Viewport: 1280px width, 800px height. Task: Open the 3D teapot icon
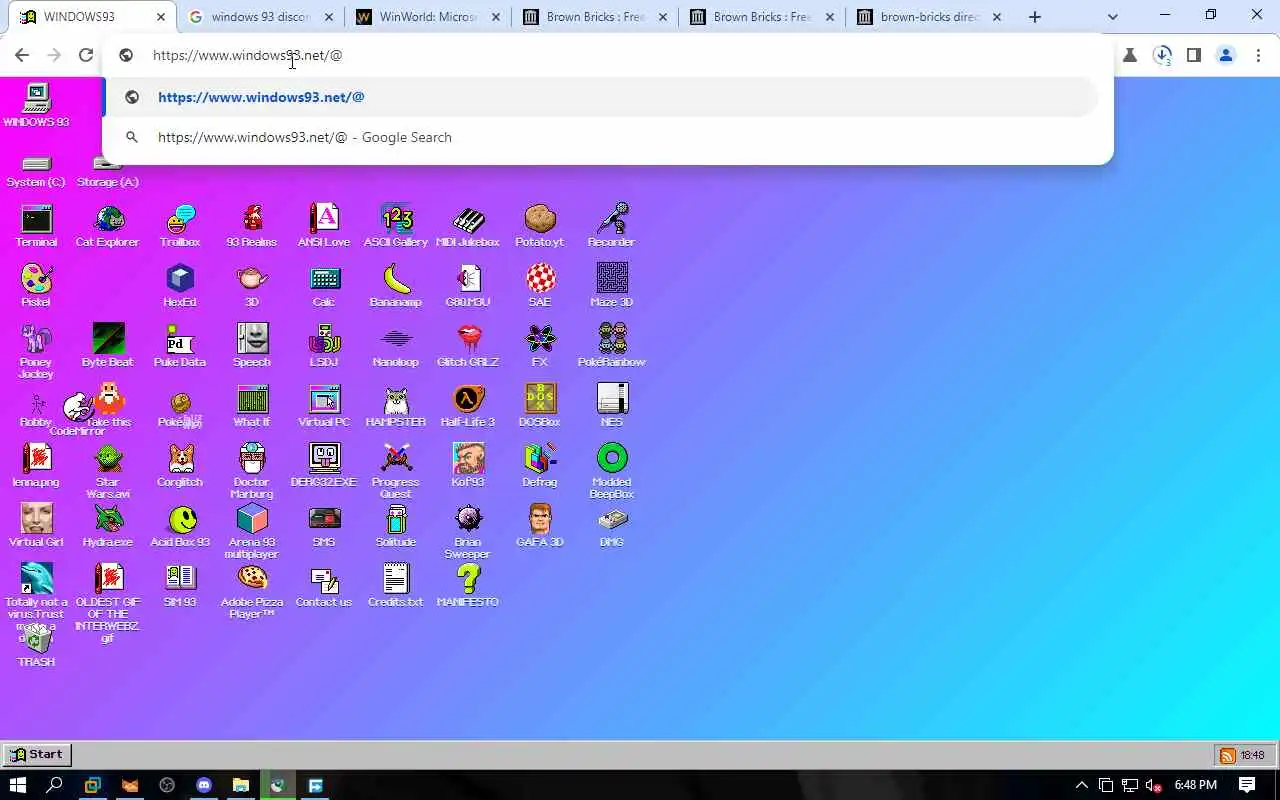252,286
